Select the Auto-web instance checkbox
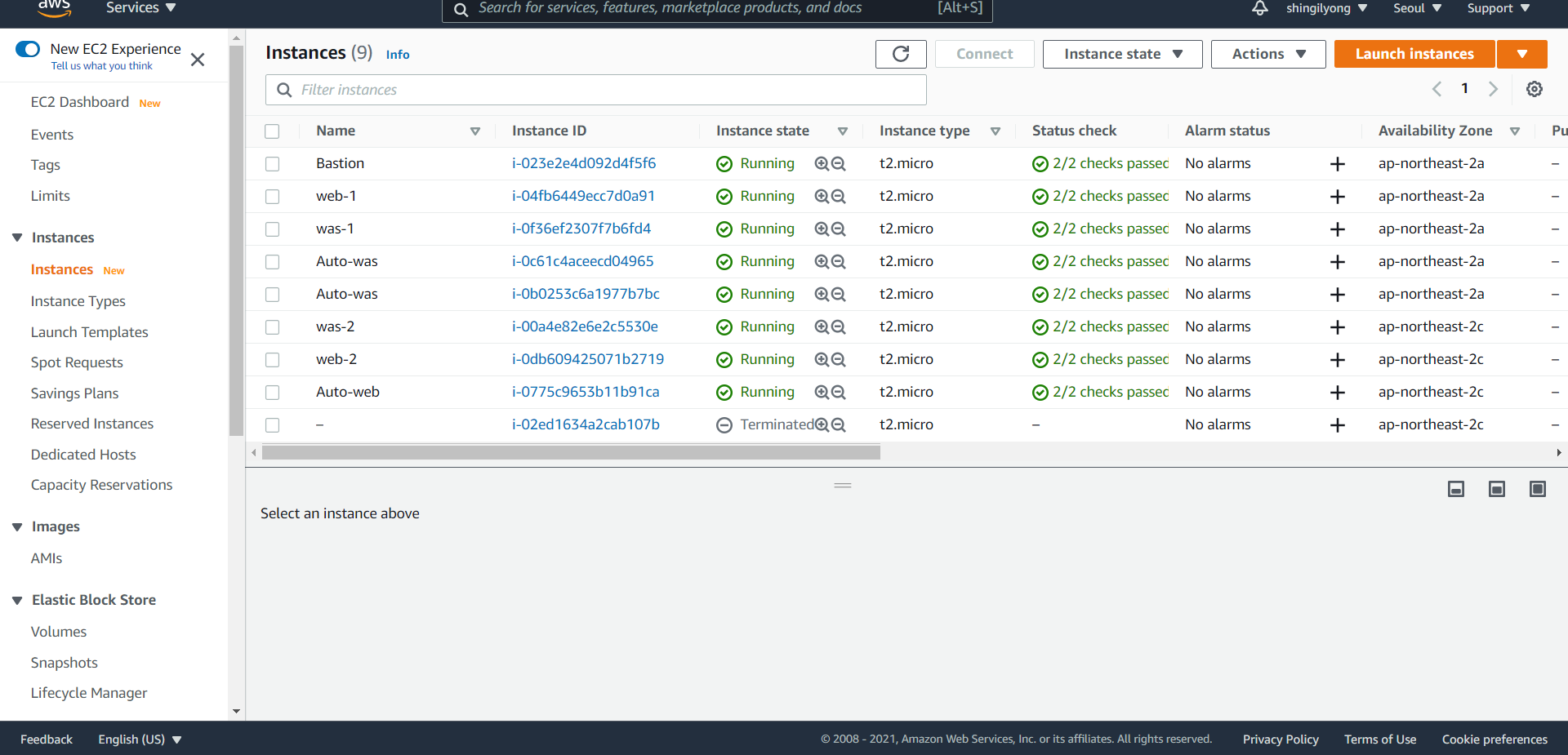The width and height of the screenshot is (1568, 755). [272, 393]
